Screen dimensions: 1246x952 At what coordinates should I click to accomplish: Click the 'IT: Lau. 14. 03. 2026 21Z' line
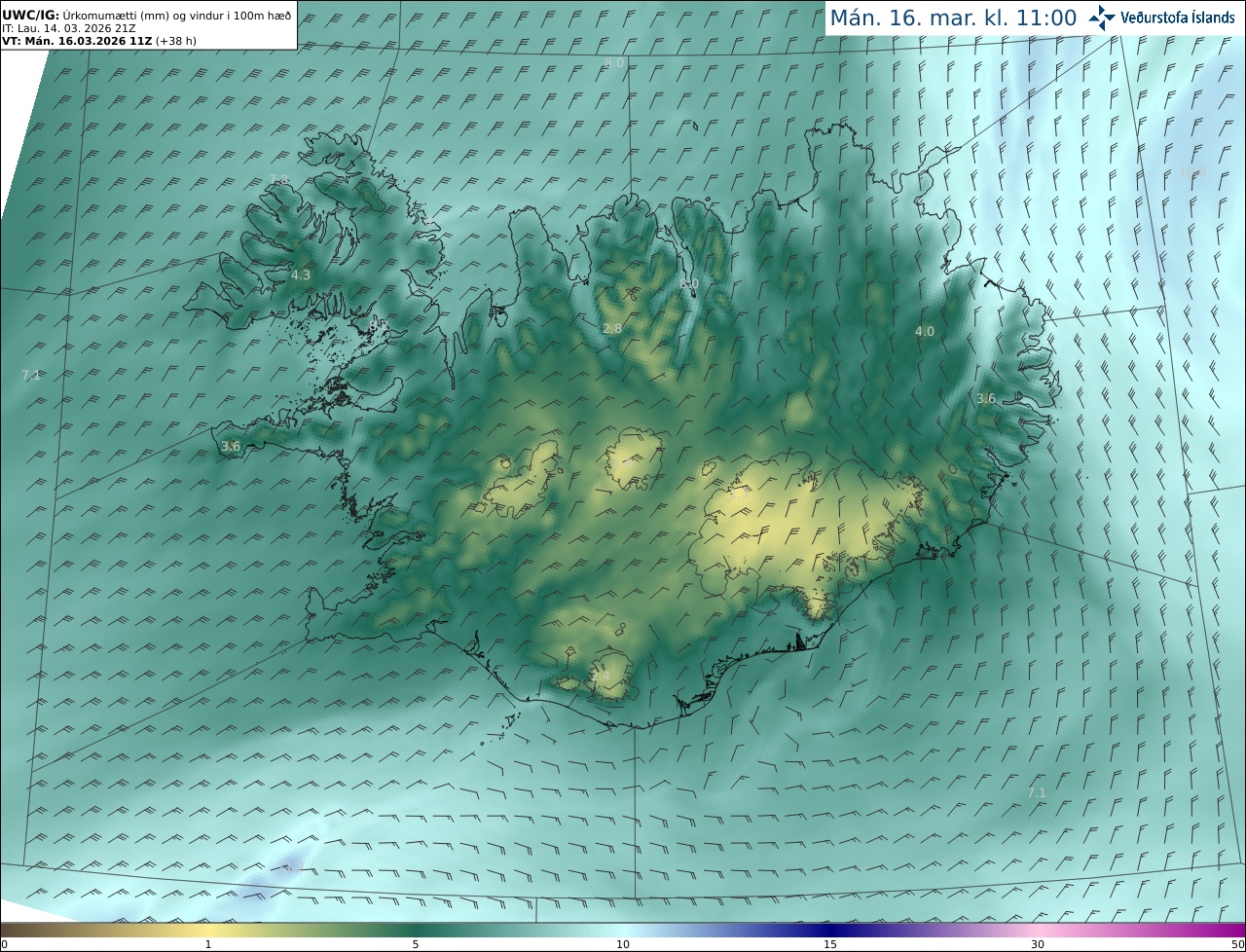point(69,28)
